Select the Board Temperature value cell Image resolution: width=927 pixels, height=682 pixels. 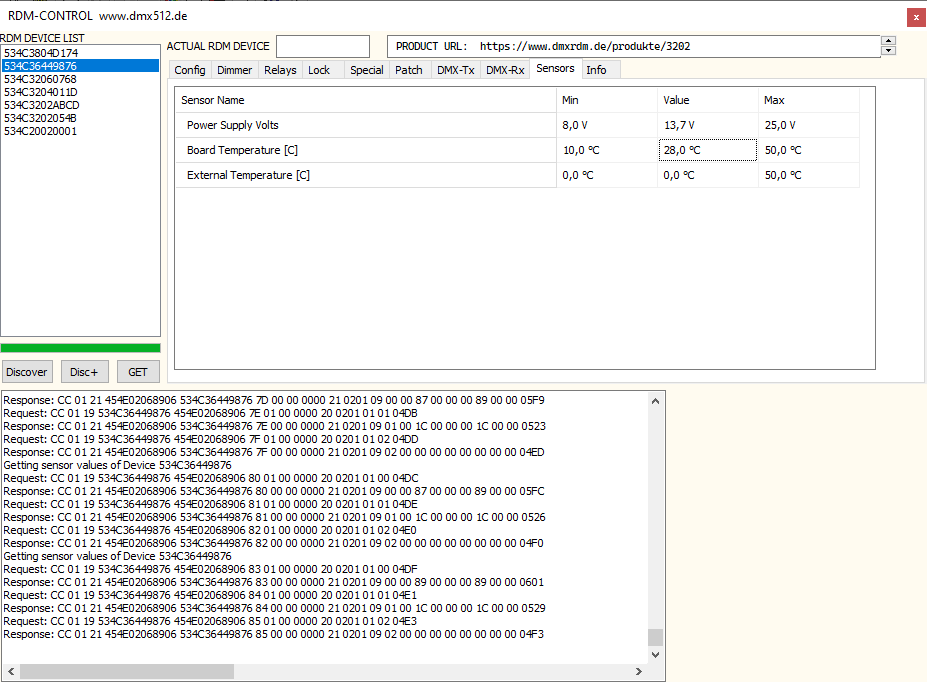tap(707, 150)
